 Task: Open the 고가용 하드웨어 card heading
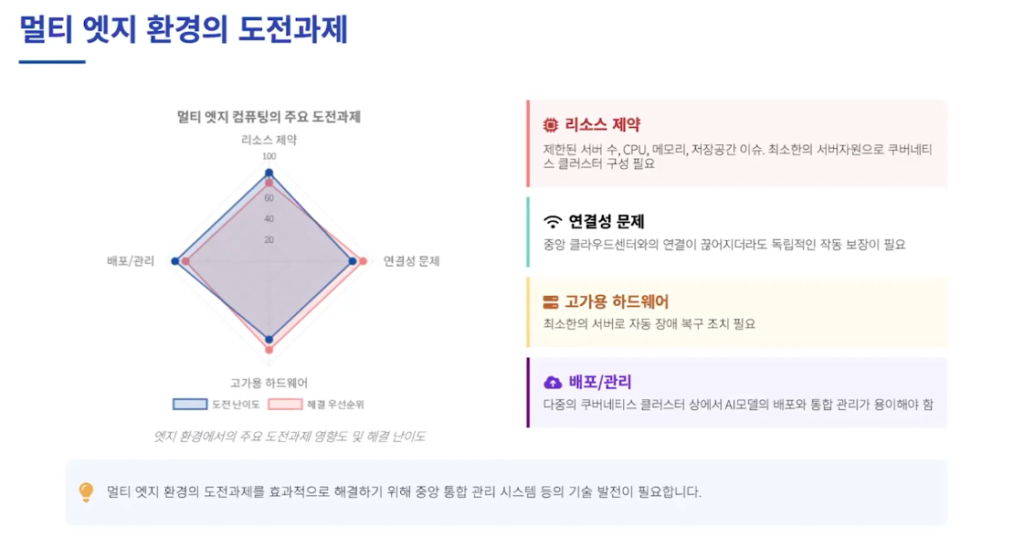tap(616, 302)
